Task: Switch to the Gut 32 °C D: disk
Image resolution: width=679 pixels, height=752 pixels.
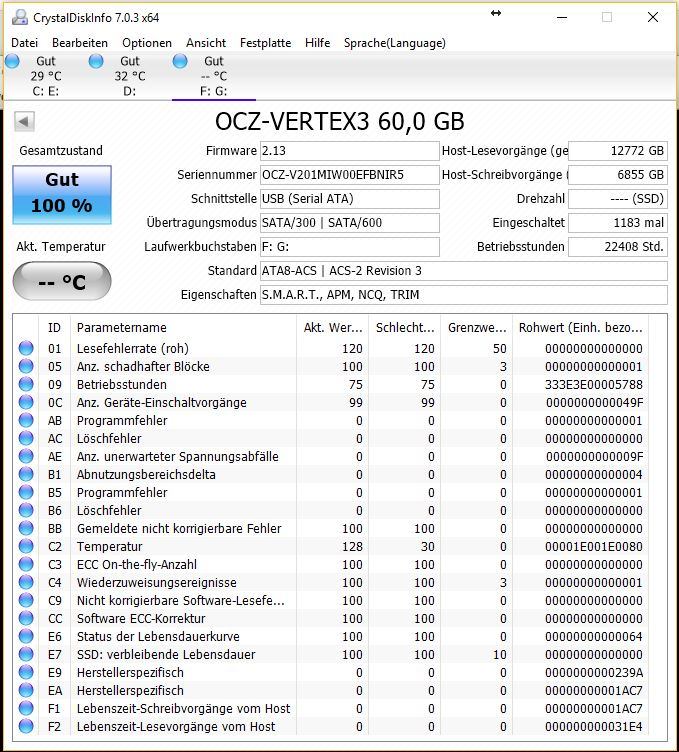Action: pyautogui.click(x=129, y=76)
